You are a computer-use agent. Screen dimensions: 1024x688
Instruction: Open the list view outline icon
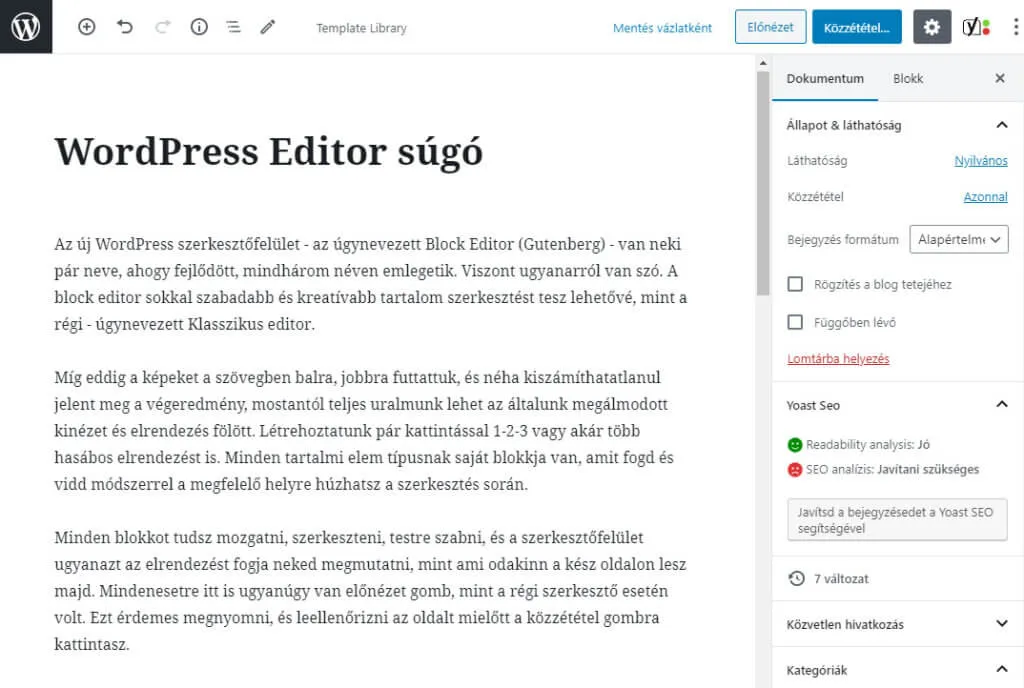(x=233, y=27)
